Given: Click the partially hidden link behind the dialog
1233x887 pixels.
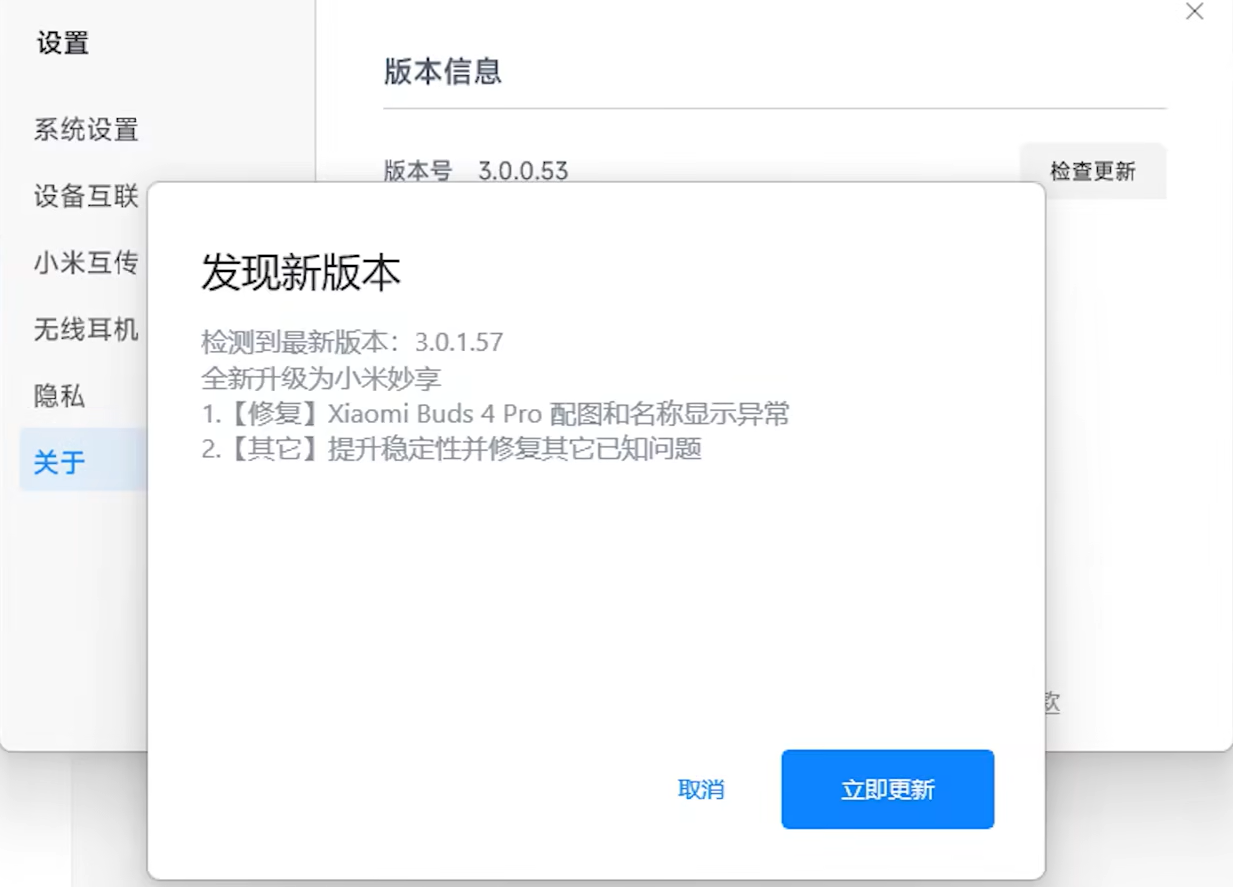Looking at the screenshot, I should click(1052, 703).
